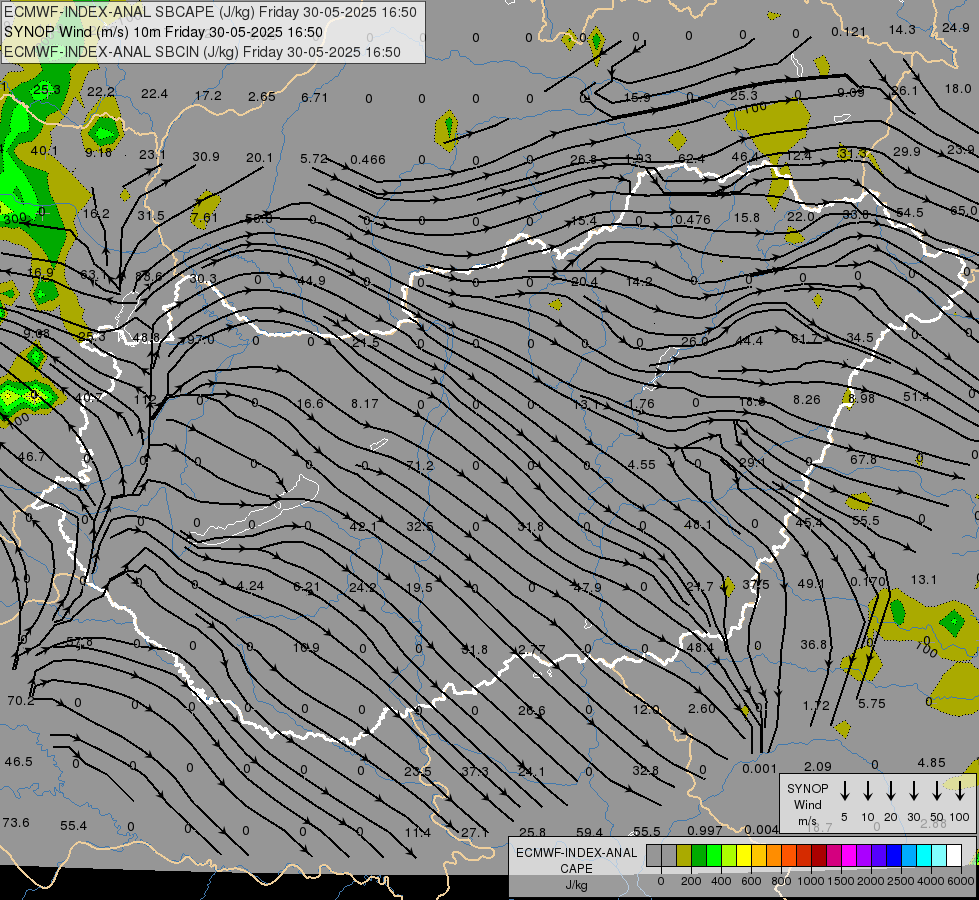The height and width of the screenshot is (900, 979).
Task: Click the map value '0.170'
Action: point(868,582)
